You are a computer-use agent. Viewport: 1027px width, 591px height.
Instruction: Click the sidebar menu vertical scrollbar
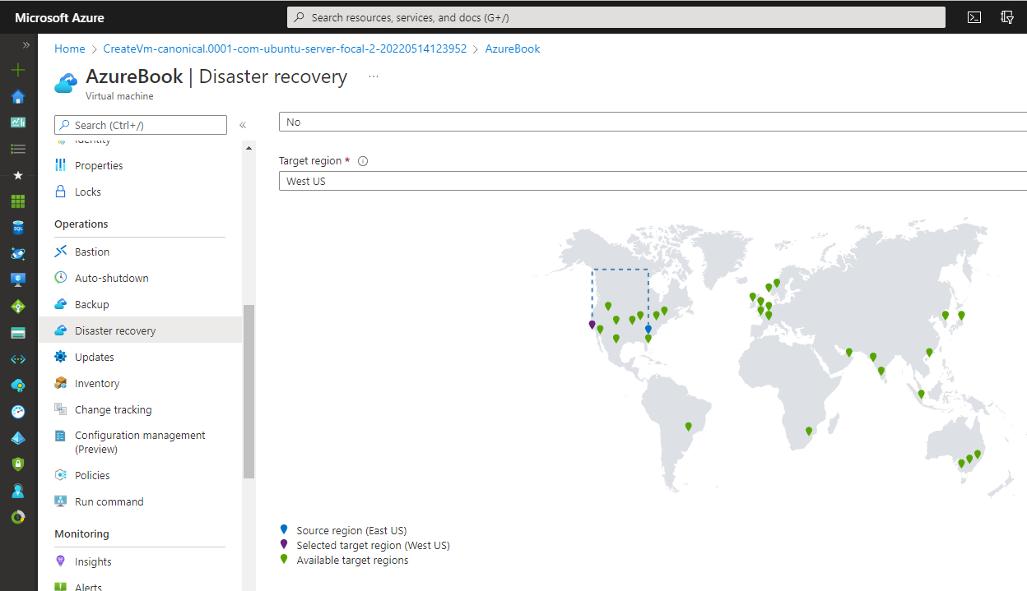pyautogui.click(x=249, y=390)
